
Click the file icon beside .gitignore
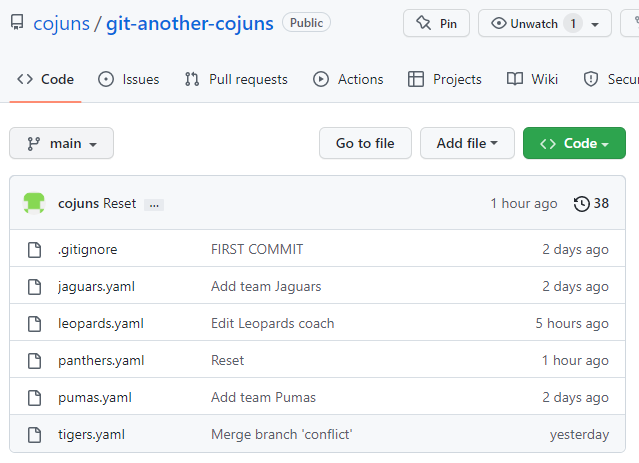34,250
